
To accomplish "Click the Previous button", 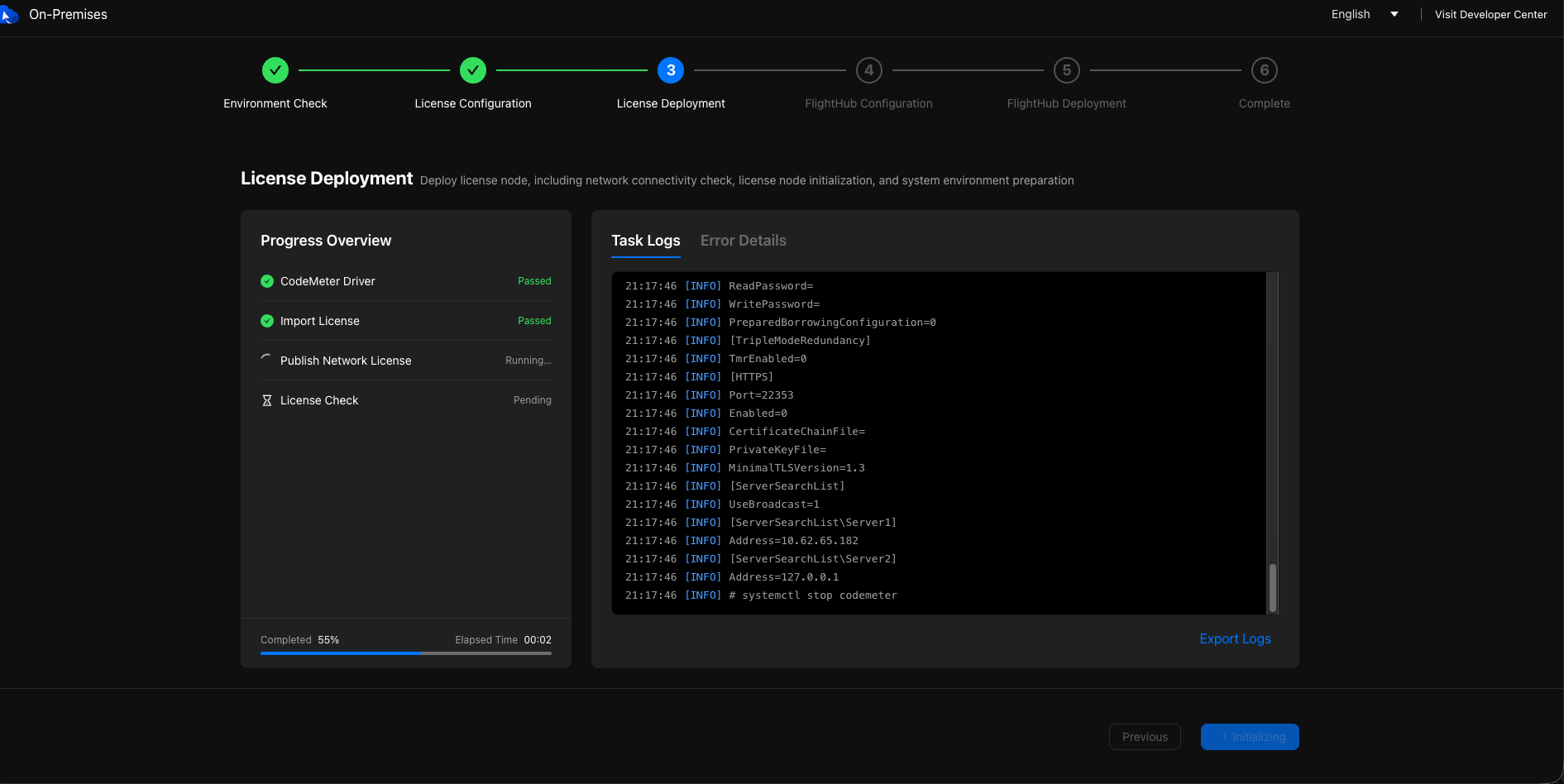I will point(1145,737).
